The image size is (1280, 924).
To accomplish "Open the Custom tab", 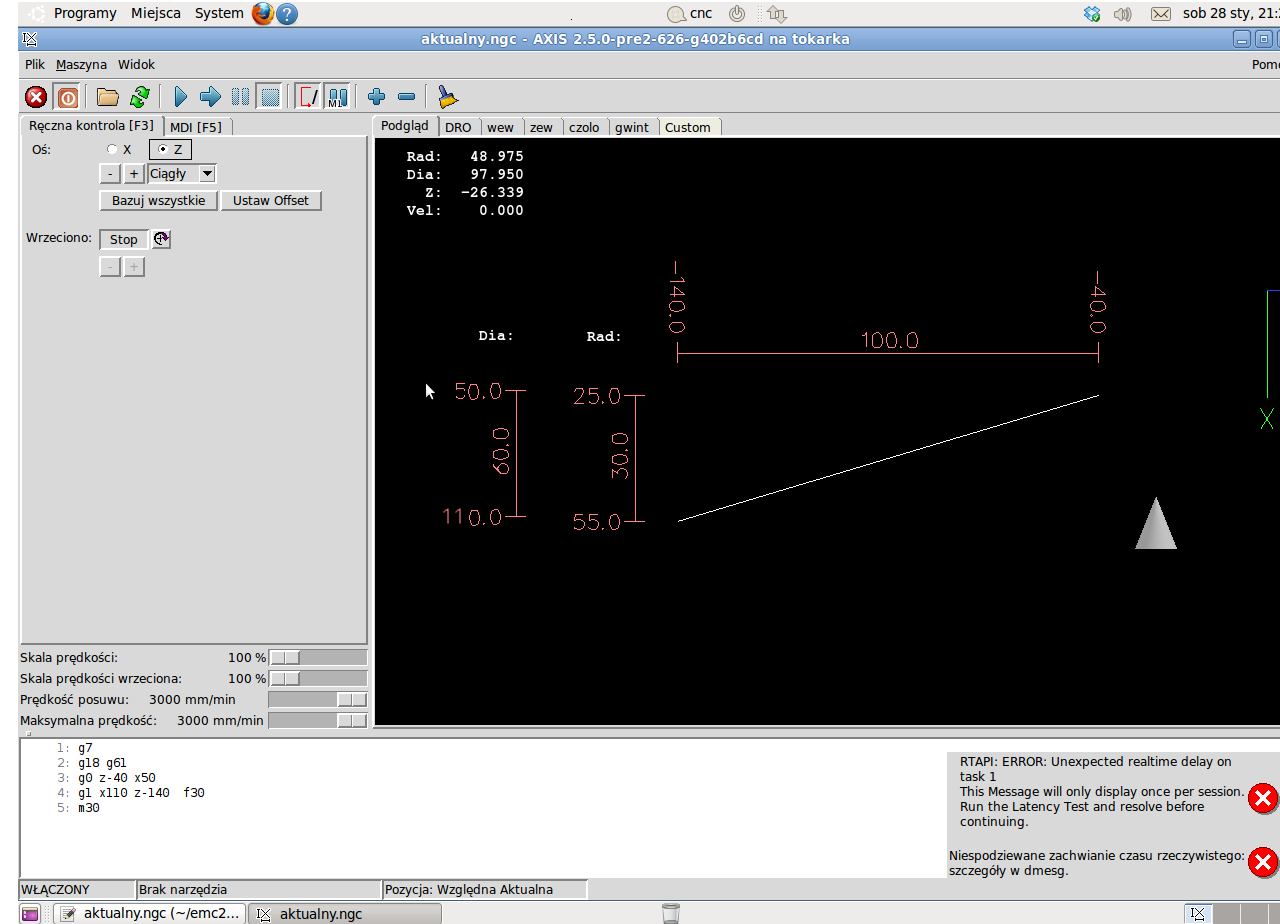I will pyautogui.click(x=688, y=127).
